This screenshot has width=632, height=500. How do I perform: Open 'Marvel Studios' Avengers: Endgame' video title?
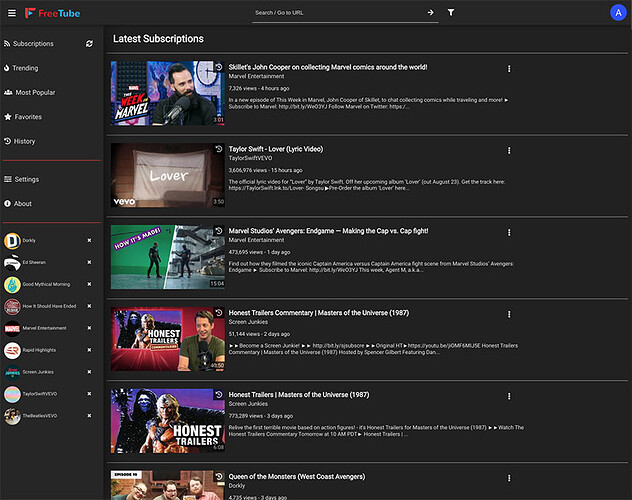point(328,231)
